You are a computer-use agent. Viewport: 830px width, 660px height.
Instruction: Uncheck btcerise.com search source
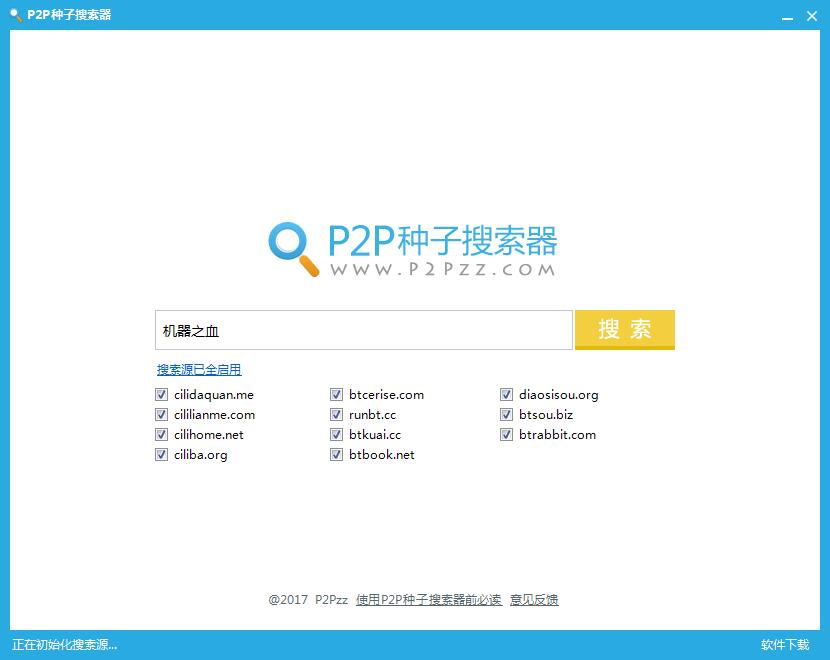click(337, 394)
